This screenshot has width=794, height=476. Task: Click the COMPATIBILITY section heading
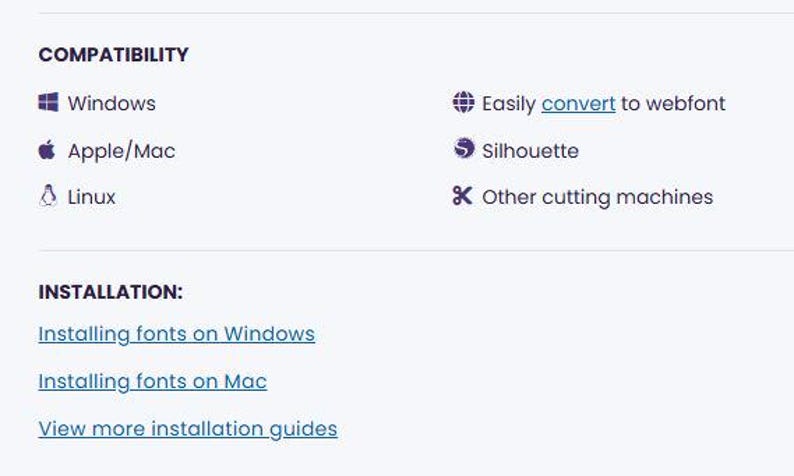pos(113,55)
